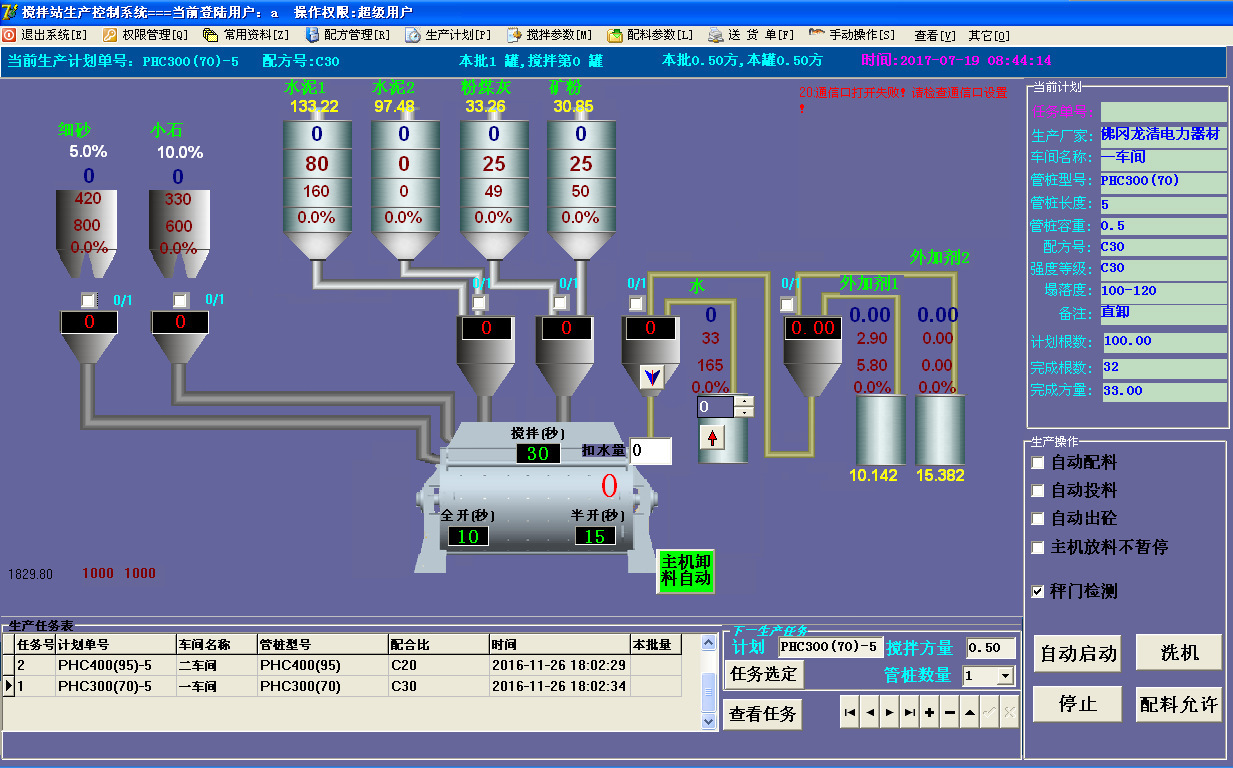The image size is (1233, 768).
Task: Click the 配料允许 button
Action: tap(1179, 704)
